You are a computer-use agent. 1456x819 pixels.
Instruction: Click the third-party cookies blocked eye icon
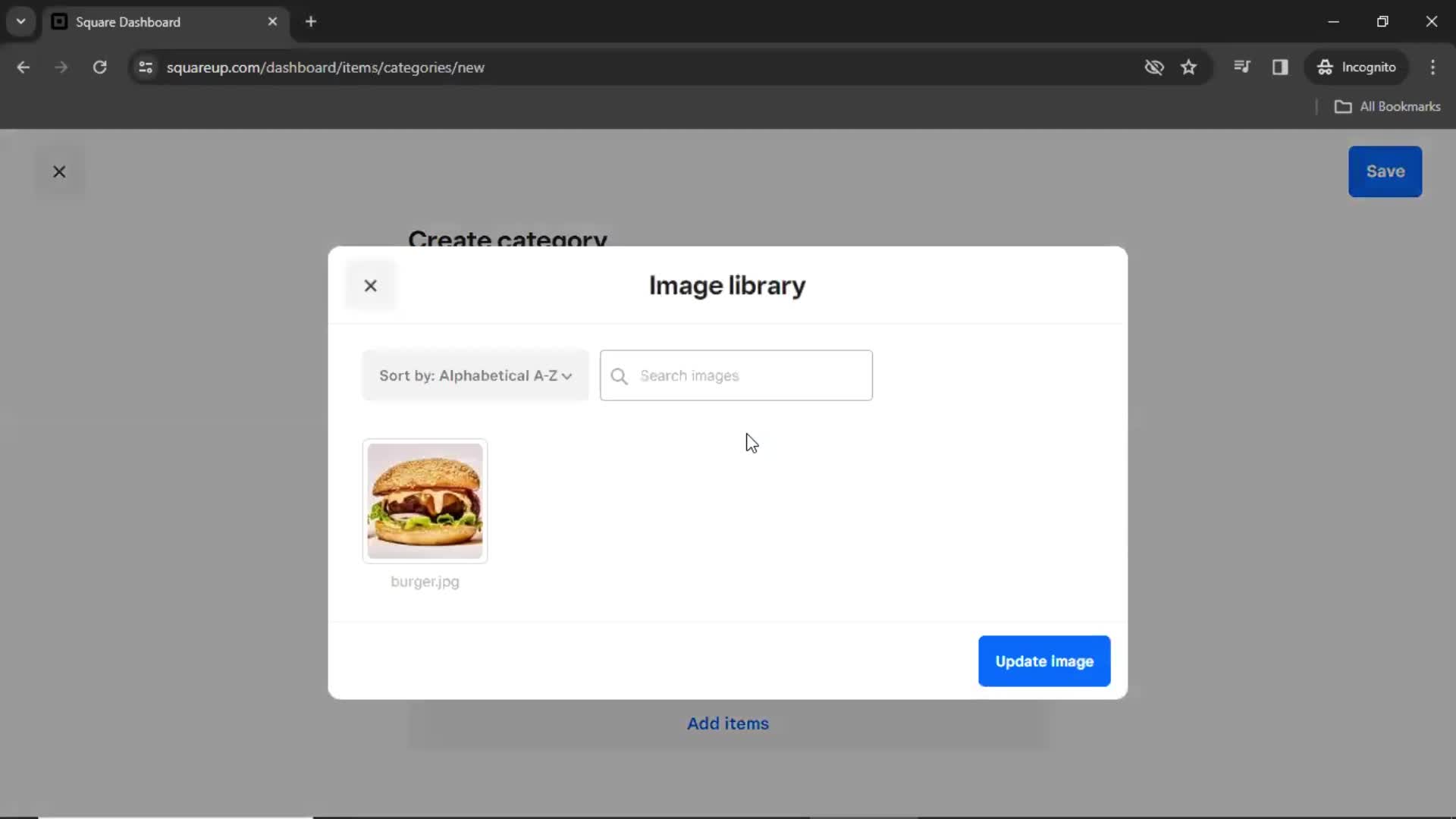tap(1154, 67)
